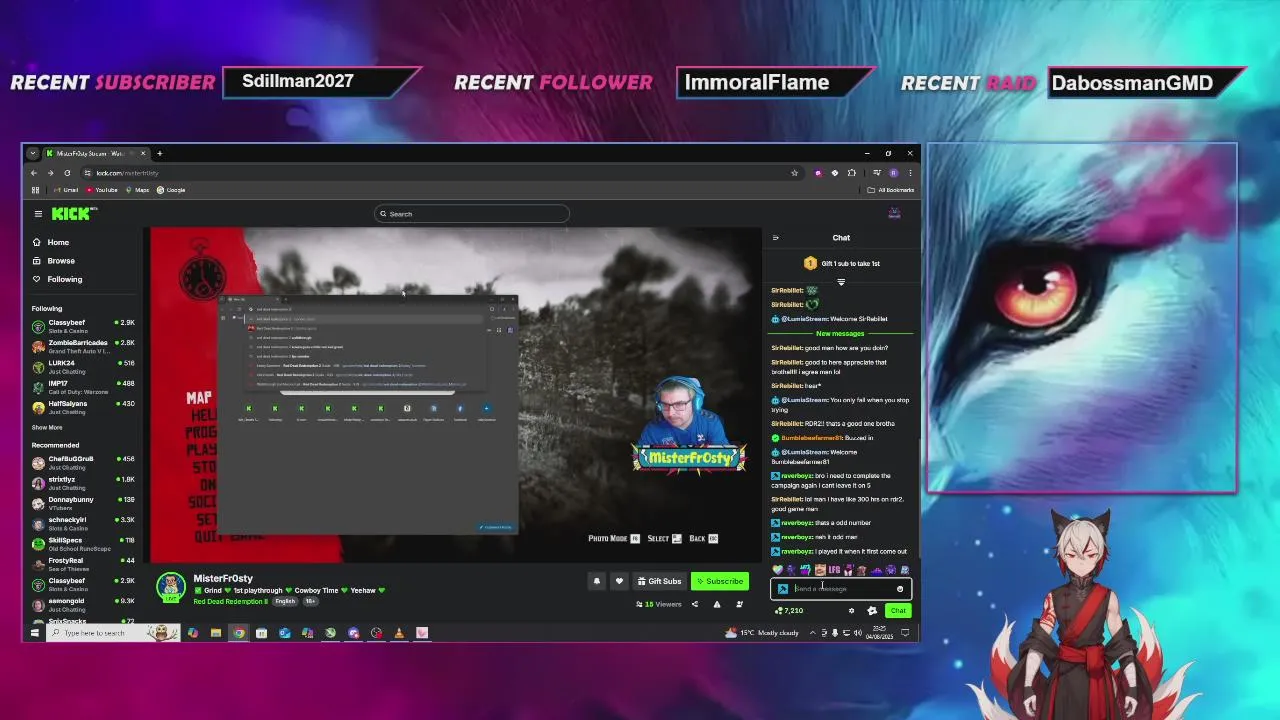Viewport: 1280px width, 720px height.
Task: Open schneckyirl recommended channel
Action: coord(83,523)
